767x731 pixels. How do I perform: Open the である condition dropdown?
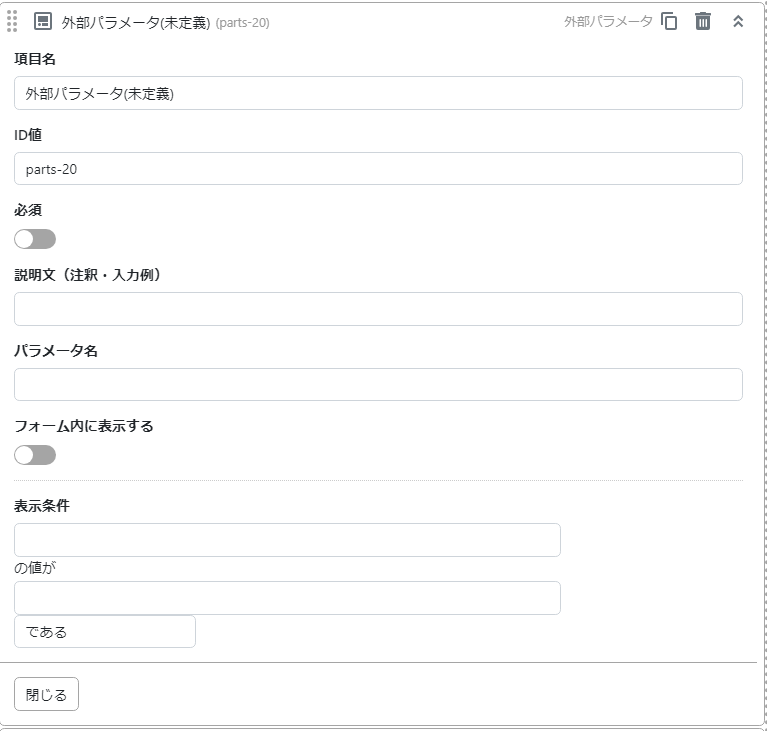(105, 632)
